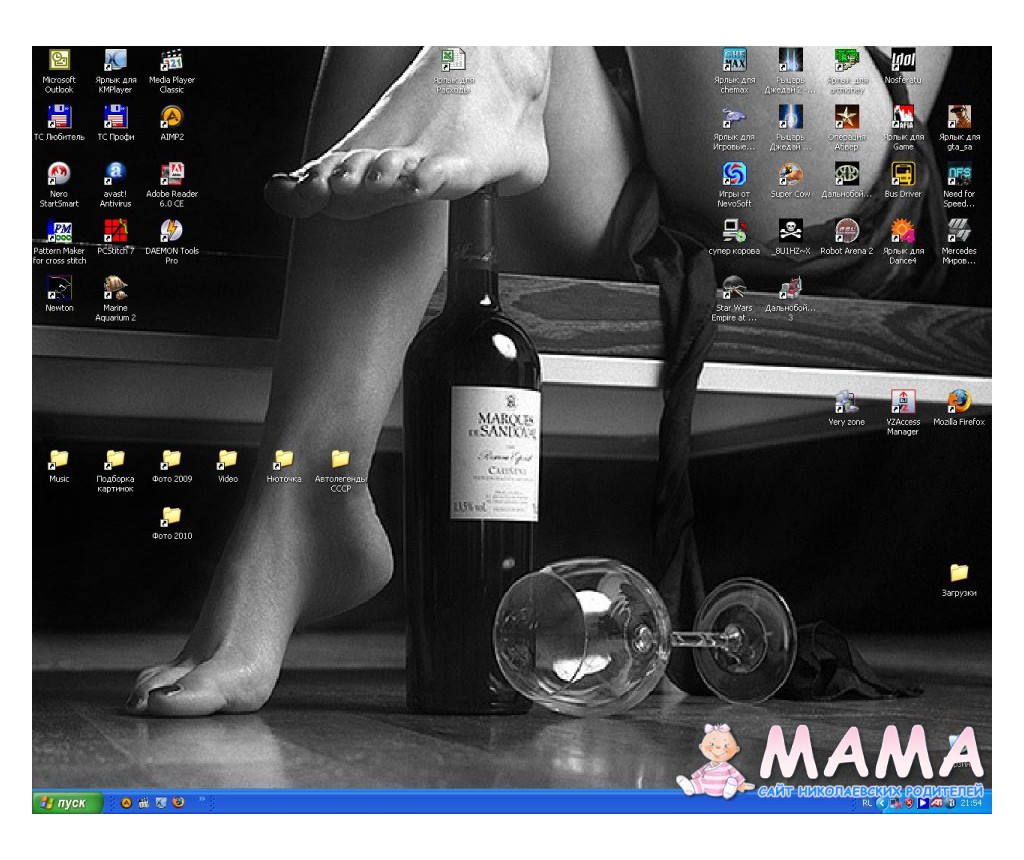Launch Adobe Reader 6.0 CE
The image size is (1024, 860).
pyautogui.click(x=172, y=175)
